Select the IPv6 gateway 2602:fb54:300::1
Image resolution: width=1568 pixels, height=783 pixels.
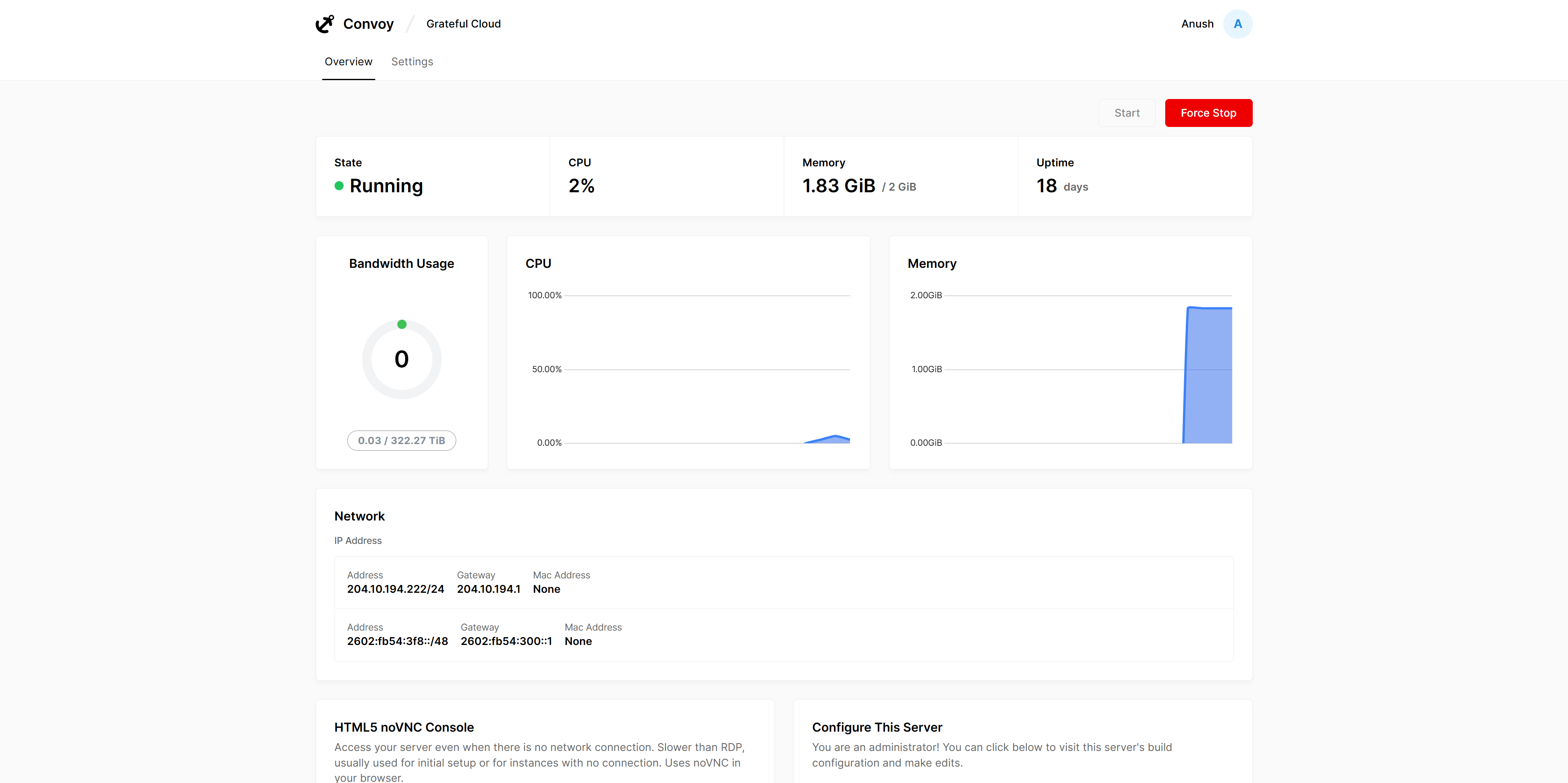pyautogui.click(x=506, y=641)
